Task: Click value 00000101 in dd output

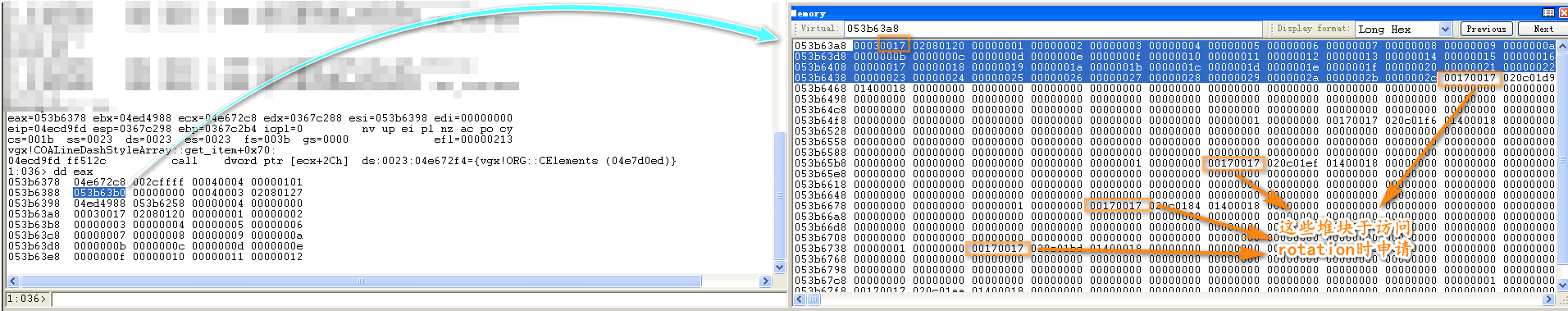Action: [x=276, y=182]
